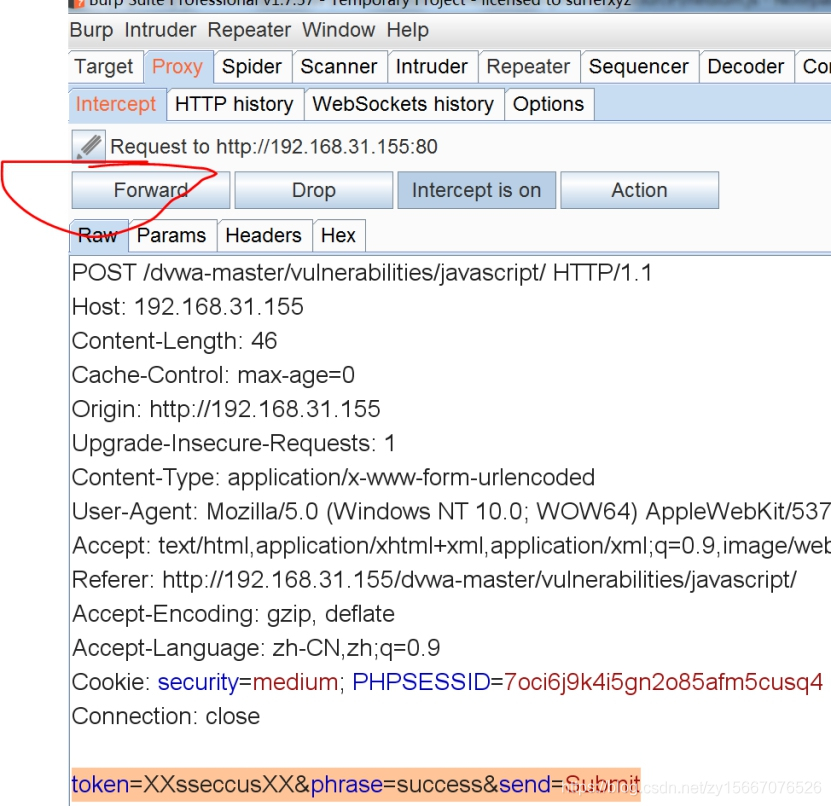Drop the intercepted request
Viewport: 831px width, 806px height.
point(314,190)
